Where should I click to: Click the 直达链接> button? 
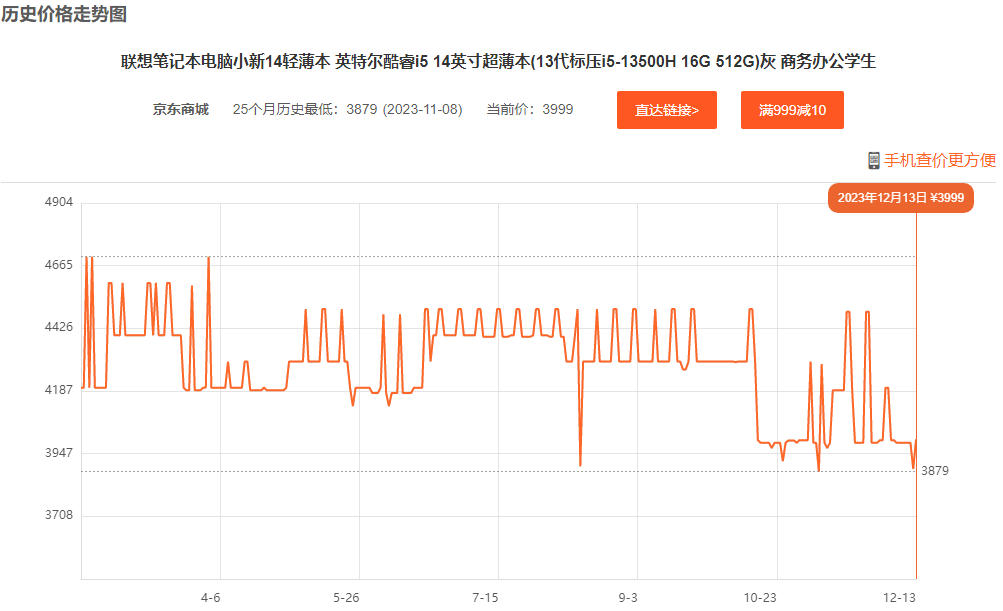click(667, 110)
